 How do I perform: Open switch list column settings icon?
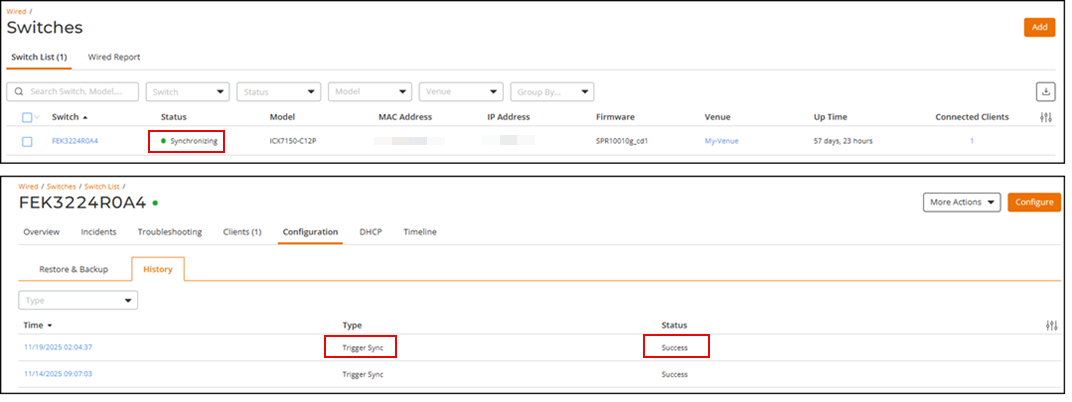(1046, 118)
